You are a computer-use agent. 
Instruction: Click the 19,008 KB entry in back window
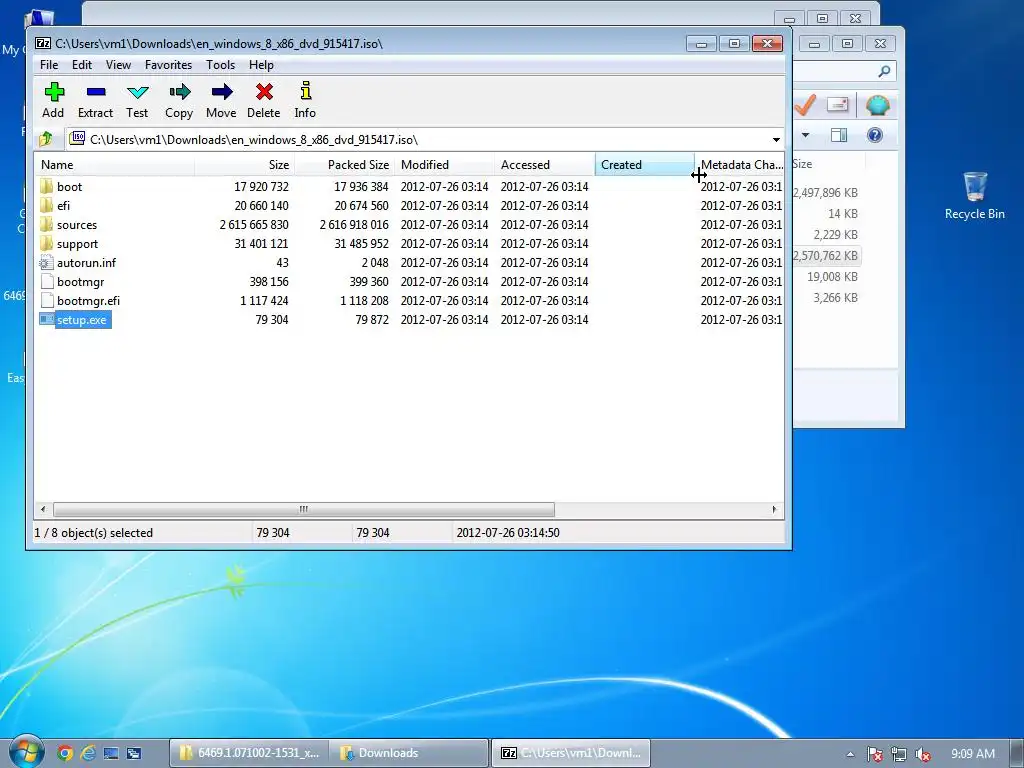tap(832, 277)
